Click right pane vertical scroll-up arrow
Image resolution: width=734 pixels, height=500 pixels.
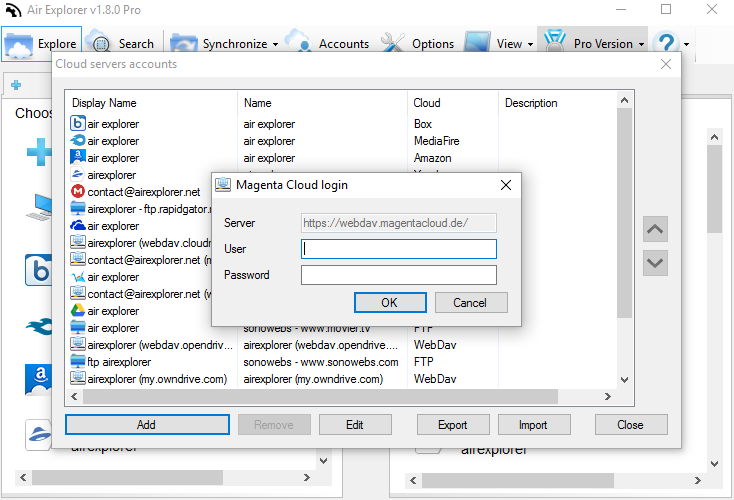coord(714,138)
